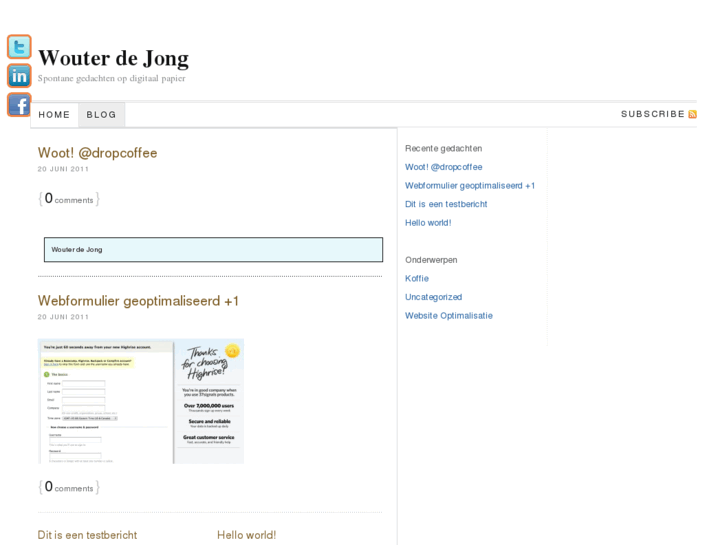Open the LinkedIn social icon
Screen dimensions: 727x545
[19, 76]
